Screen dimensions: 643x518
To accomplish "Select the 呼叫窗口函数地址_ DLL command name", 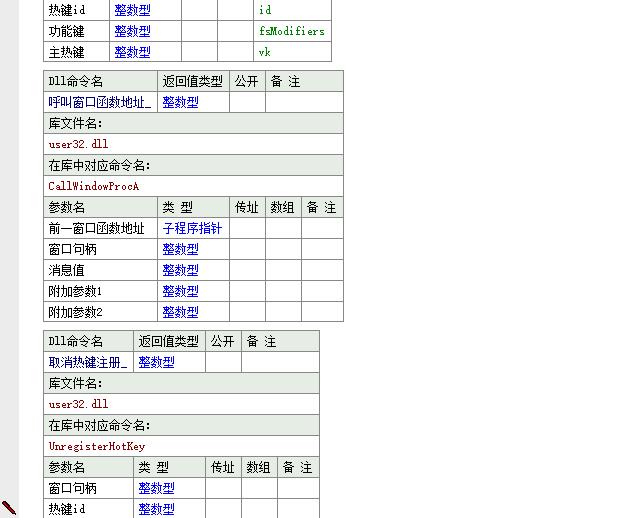I will pos(100,102).
